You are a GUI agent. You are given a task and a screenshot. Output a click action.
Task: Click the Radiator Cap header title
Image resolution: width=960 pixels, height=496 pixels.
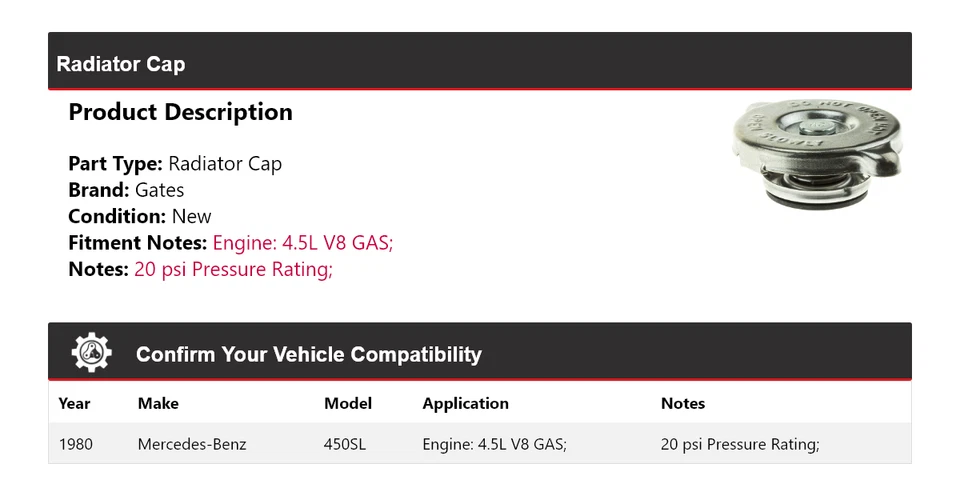(121, 64)
